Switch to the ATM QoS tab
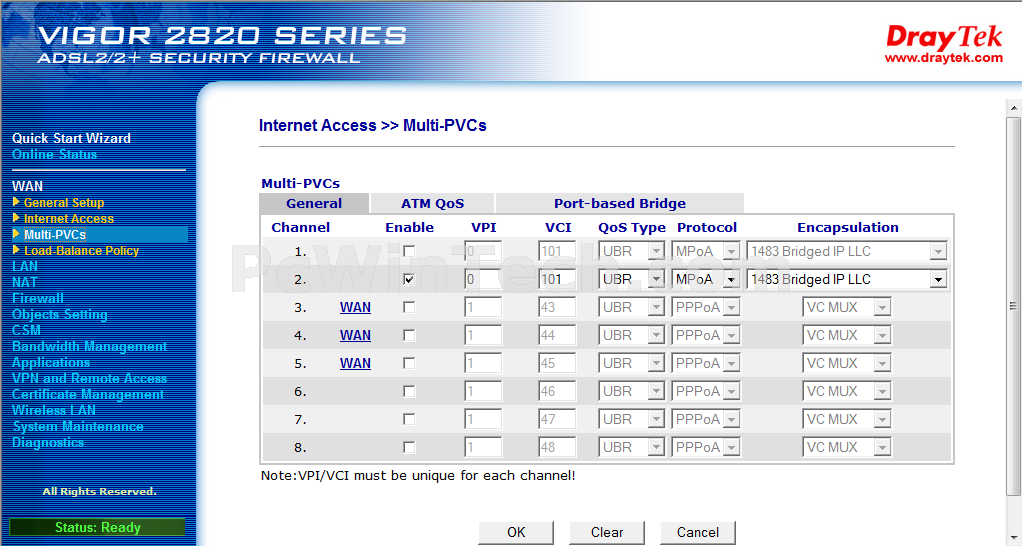Screen dimensions: 1022x546 pyautogui.click(x=432, y=203)
